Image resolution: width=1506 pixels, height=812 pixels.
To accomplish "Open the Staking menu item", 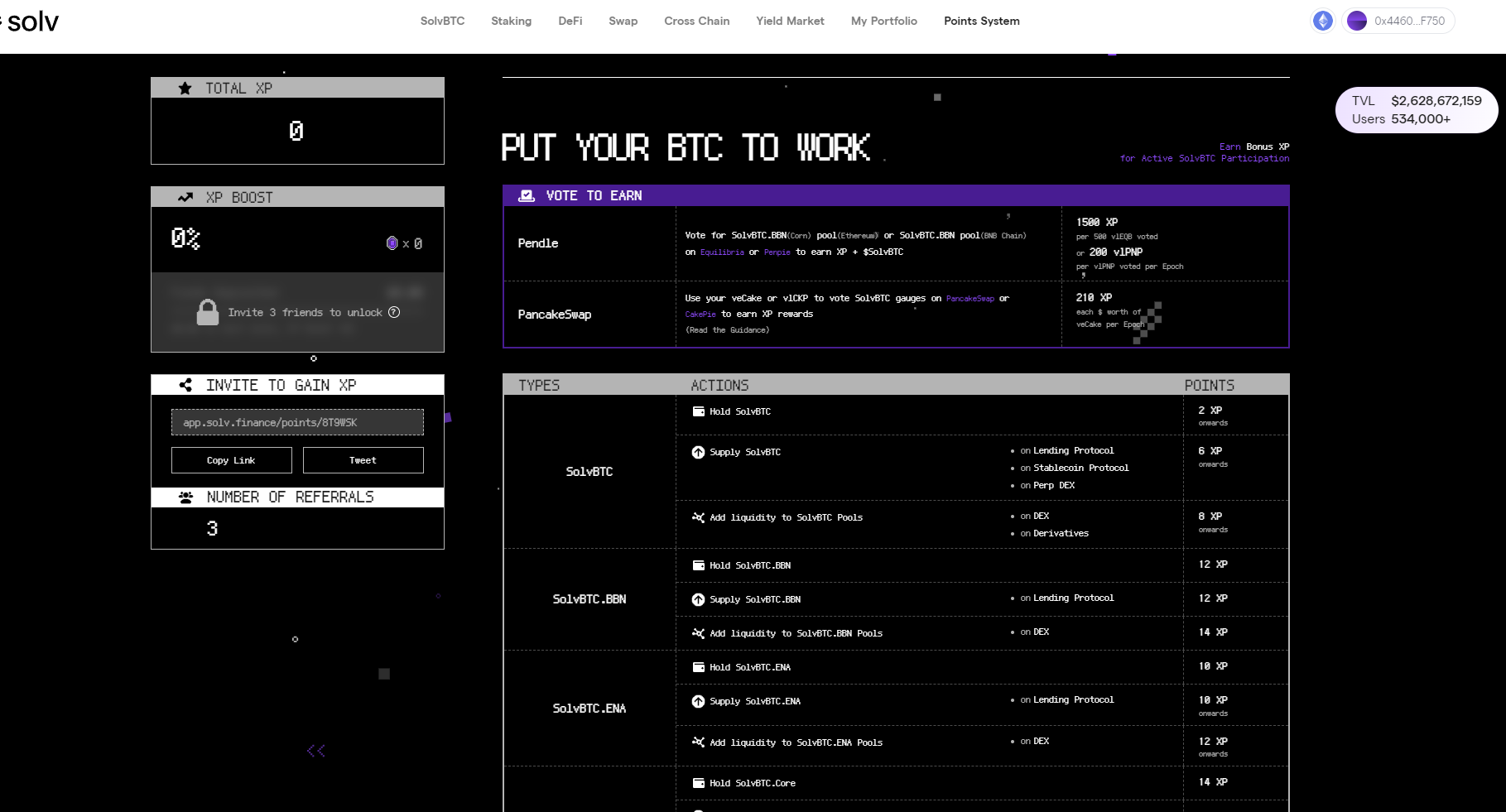I will pyautogui.click(x=511, y=21).
